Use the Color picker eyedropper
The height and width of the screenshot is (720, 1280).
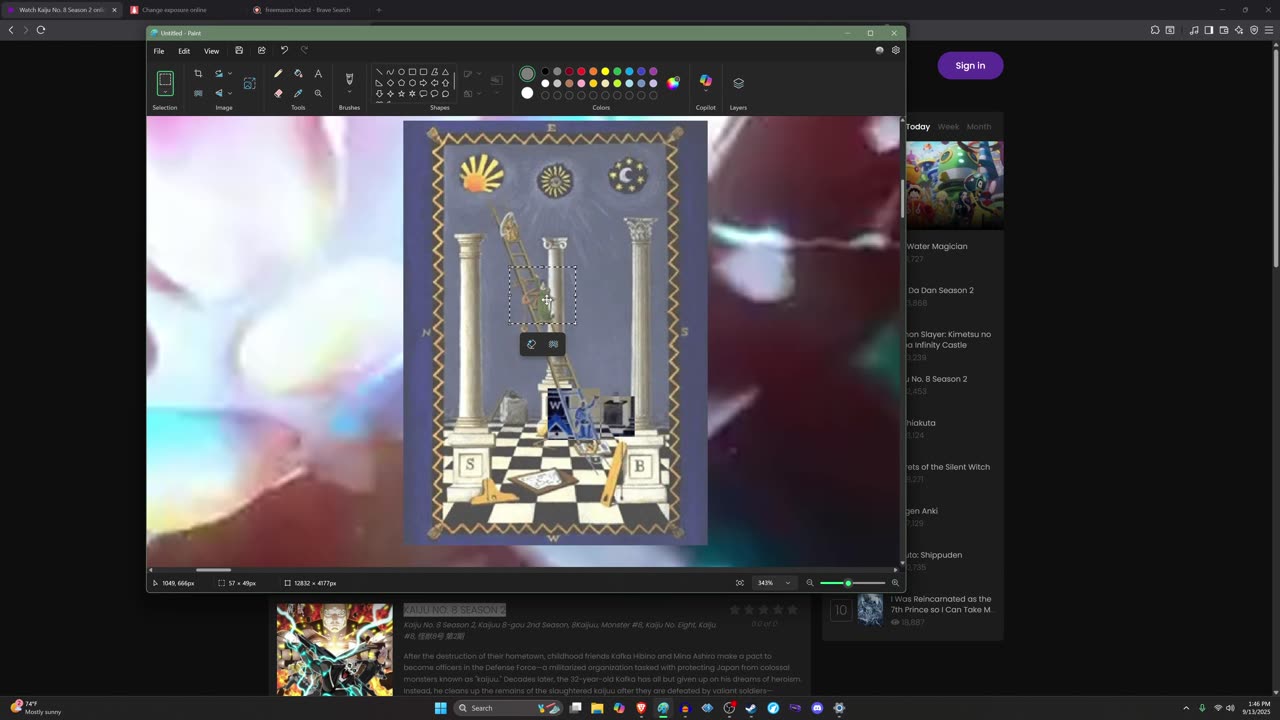[x=298, y=93]
